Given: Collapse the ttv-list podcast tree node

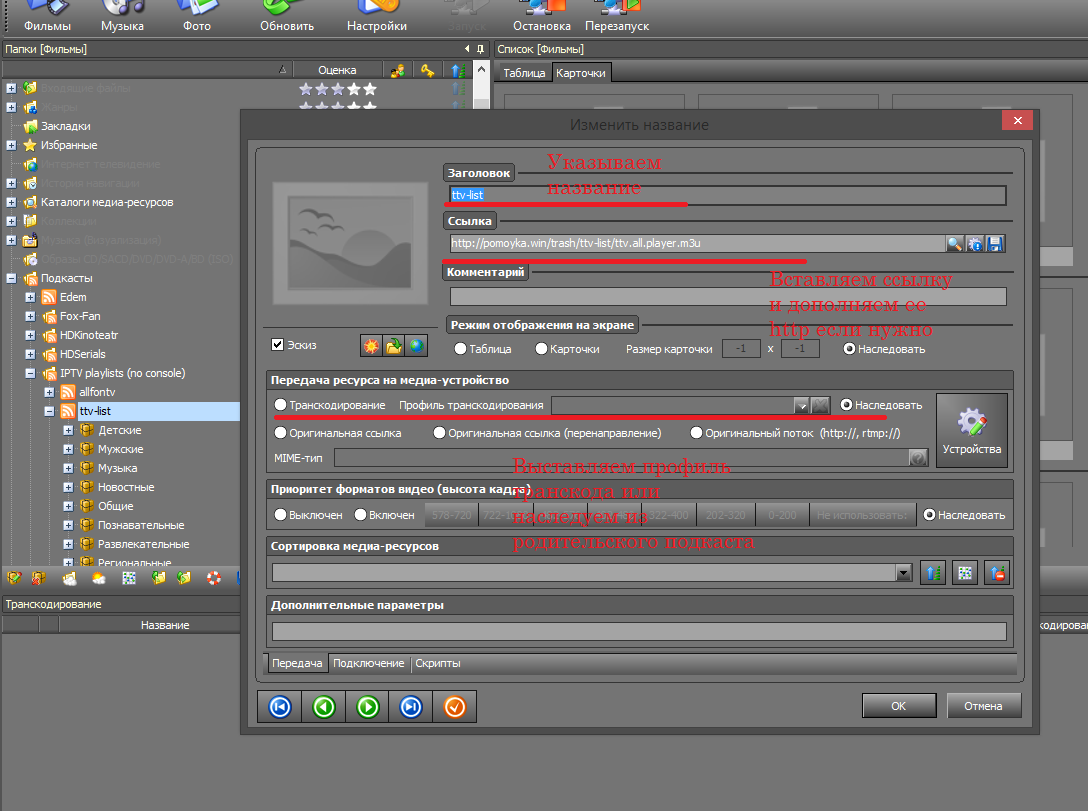Looking at the screenshot, I should tap(49, 411).
